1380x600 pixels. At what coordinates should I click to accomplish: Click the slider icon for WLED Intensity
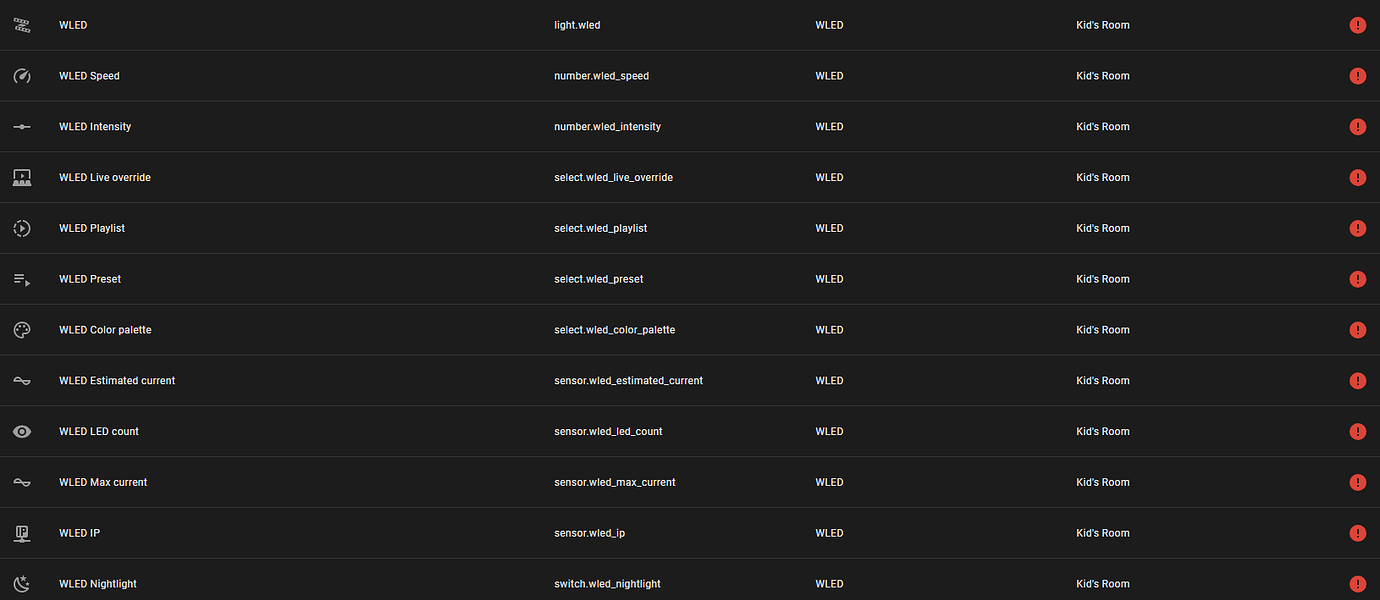[22, 127]
